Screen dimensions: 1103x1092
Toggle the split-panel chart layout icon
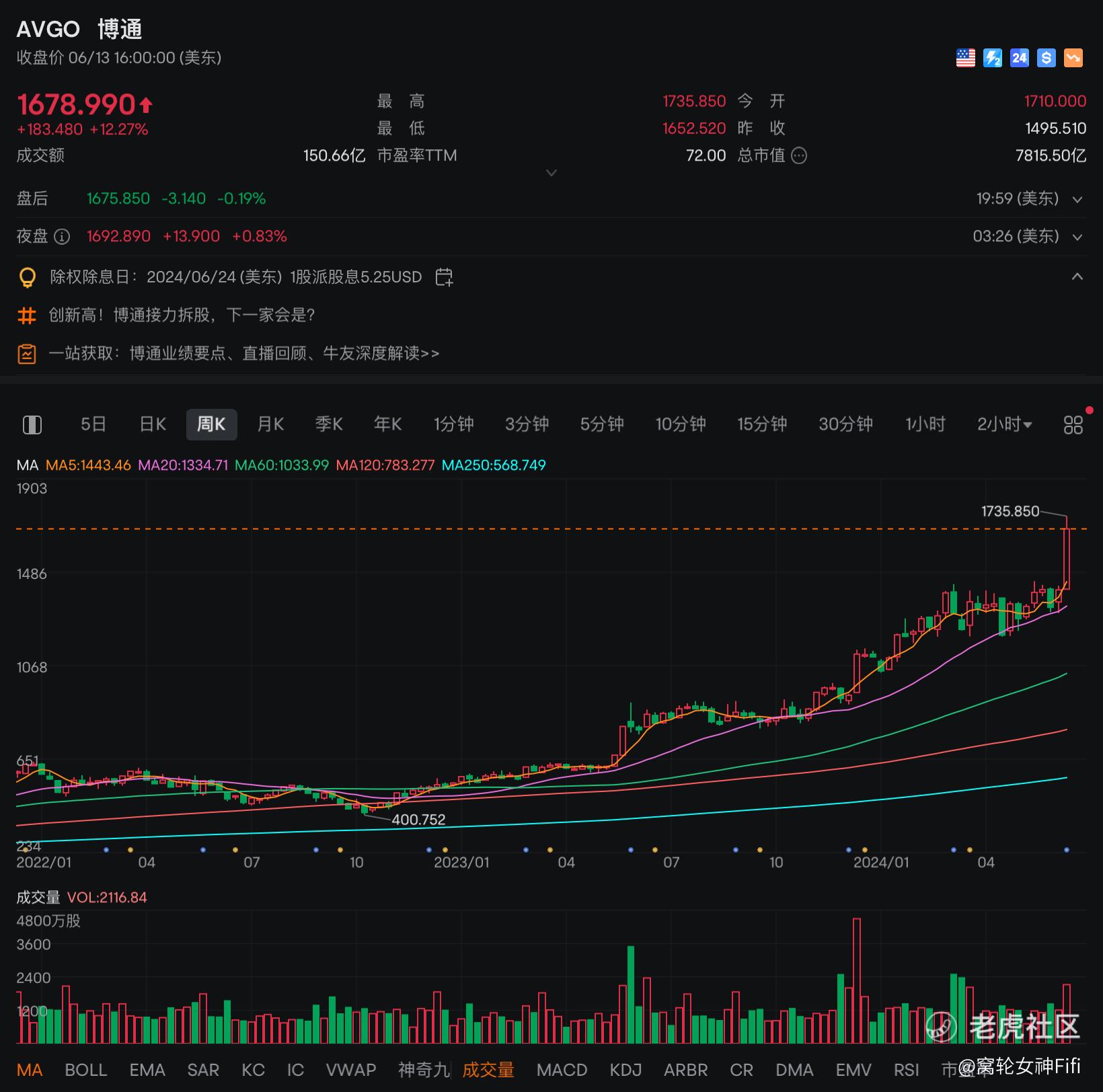[x=32, y=424]
